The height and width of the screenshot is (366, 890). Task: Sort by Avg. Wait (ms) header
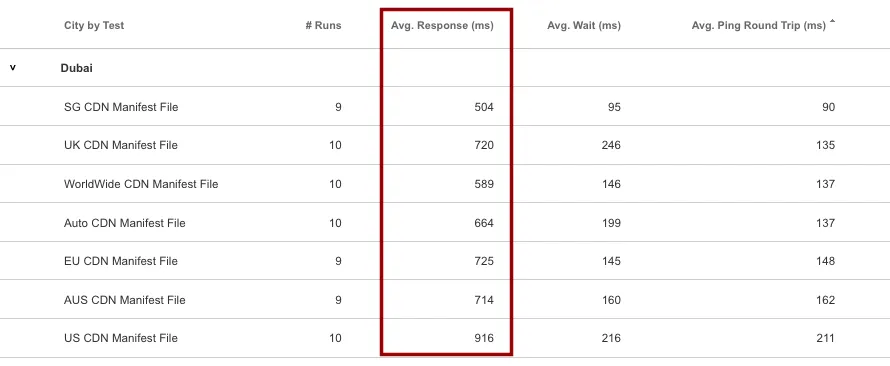point(584,26)
